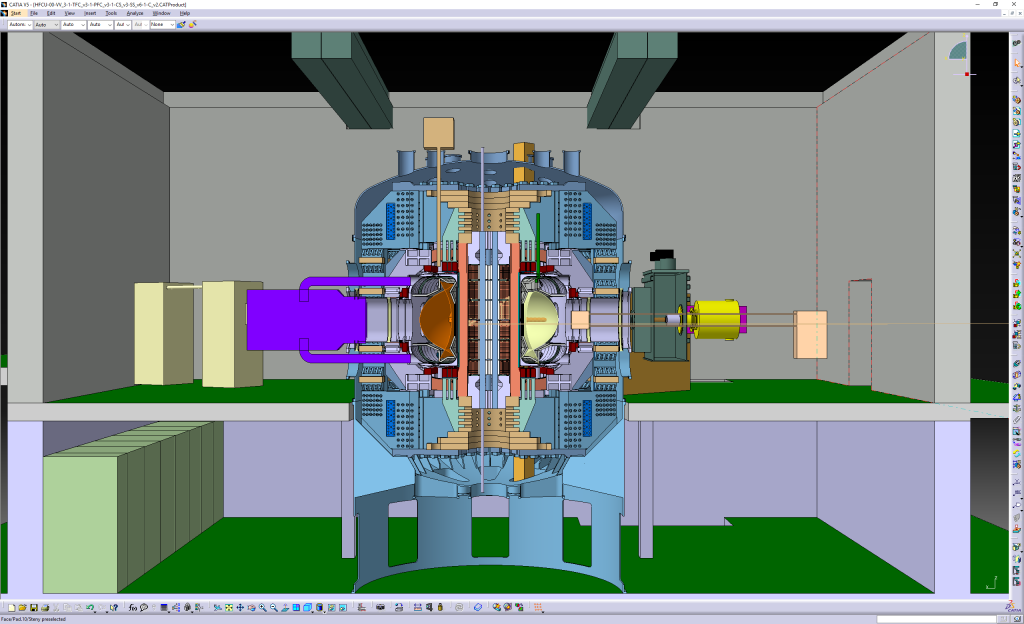Switch to Isometric View

pos(308,605)
